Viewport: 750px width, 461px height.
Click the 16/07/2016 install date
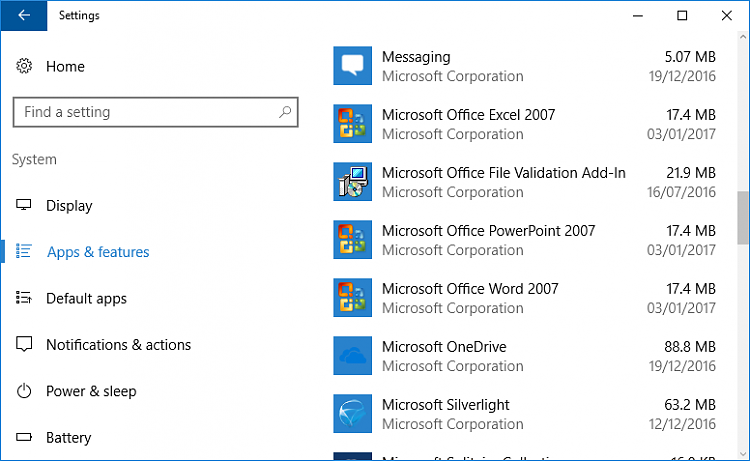(x=681, y=192)
